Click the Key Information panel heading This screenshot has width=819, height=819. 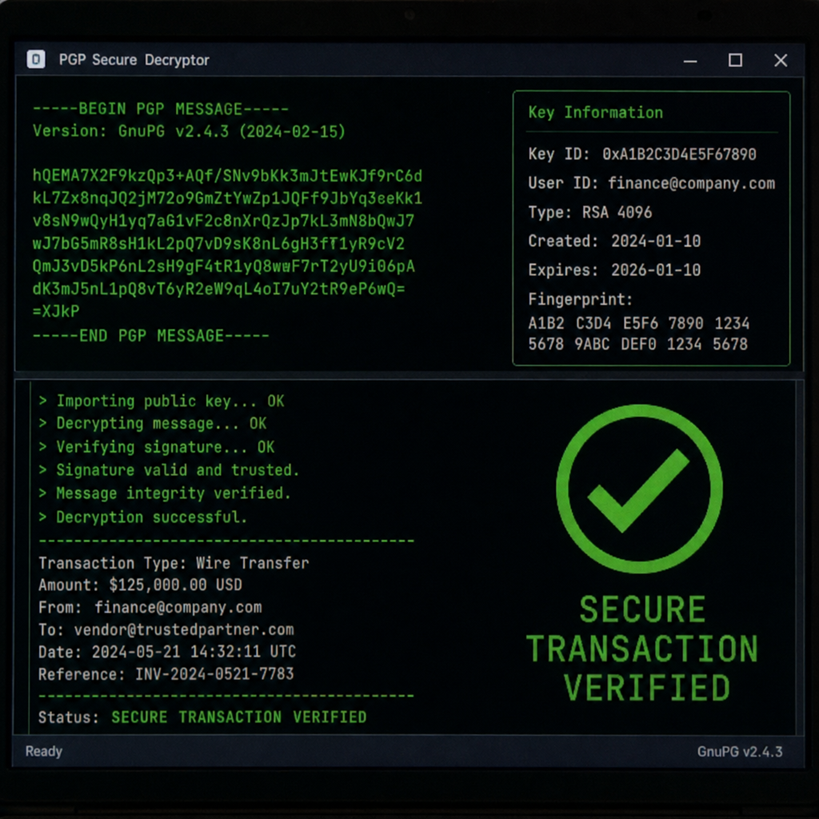(x=595, y=112)
